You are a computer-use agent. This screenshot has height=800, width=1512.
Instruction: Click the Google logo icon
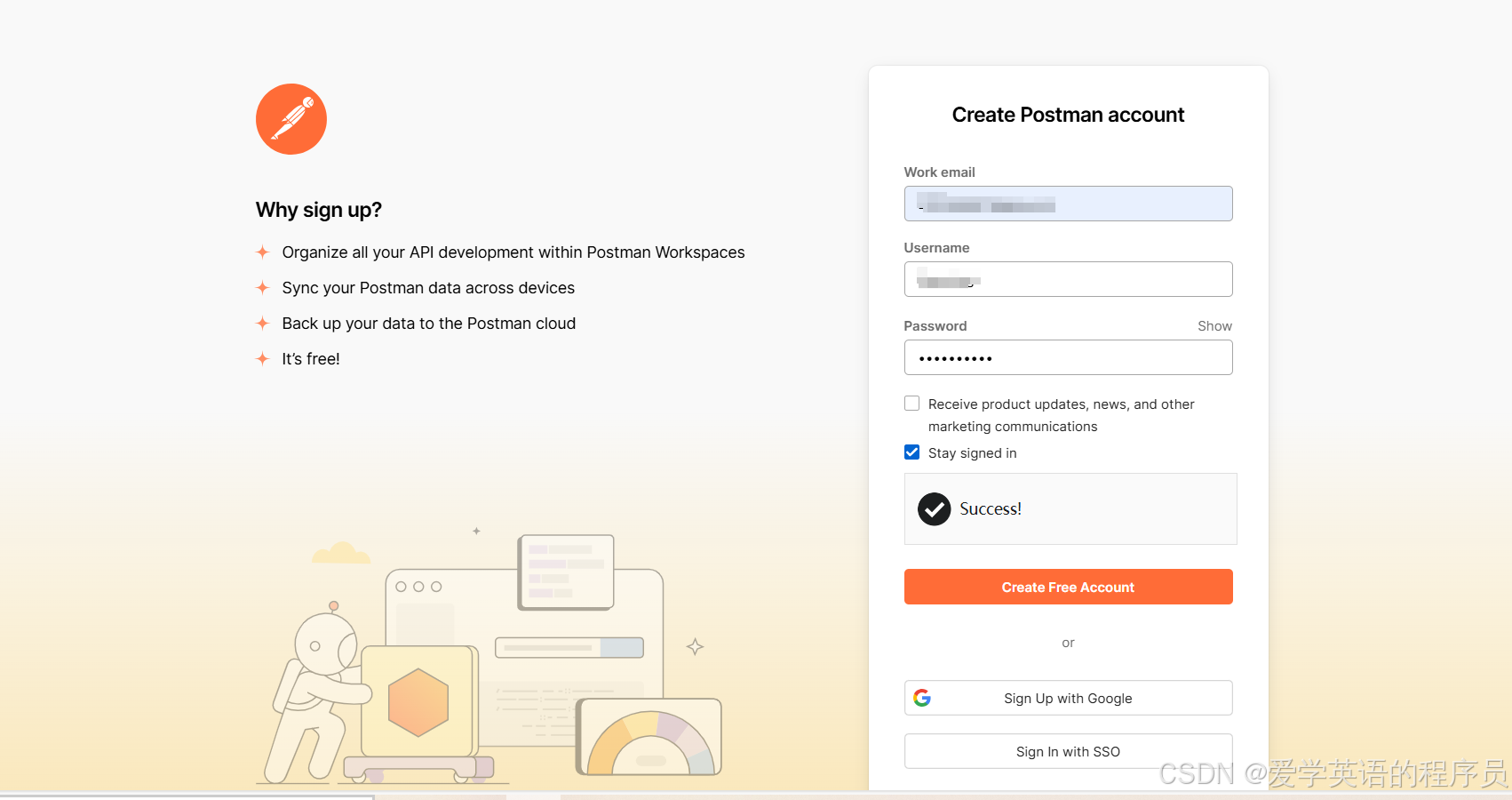pyautogui.click(x=922, y=698)
